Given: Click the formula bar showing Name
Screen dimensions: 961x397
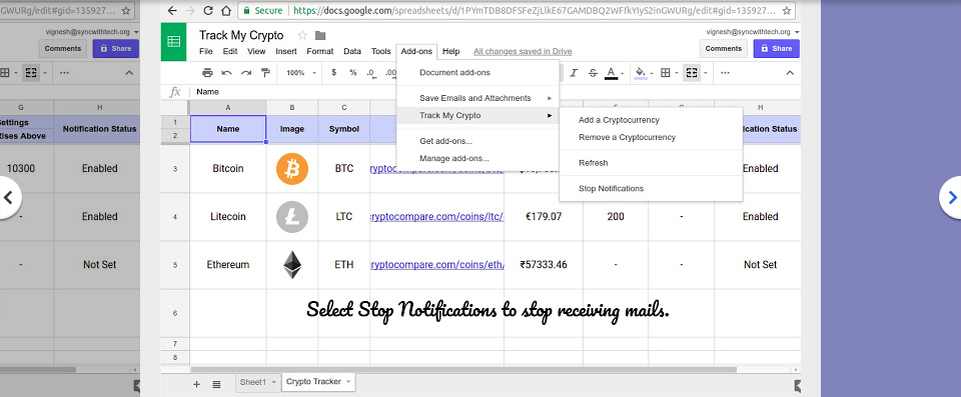Looking at the screenshot, I should click(495, 92).
